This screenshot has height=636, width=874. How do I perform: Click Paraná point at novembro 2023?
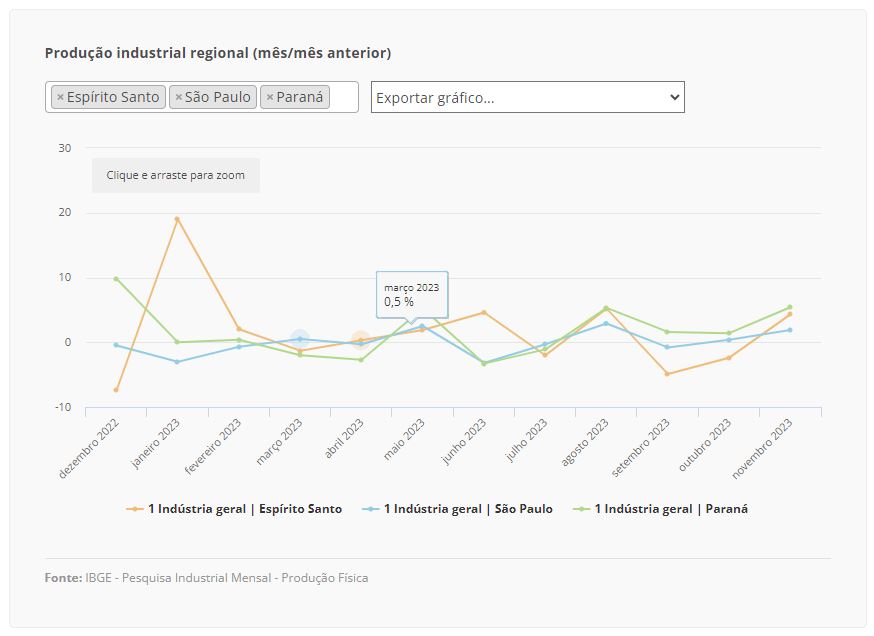790,307
